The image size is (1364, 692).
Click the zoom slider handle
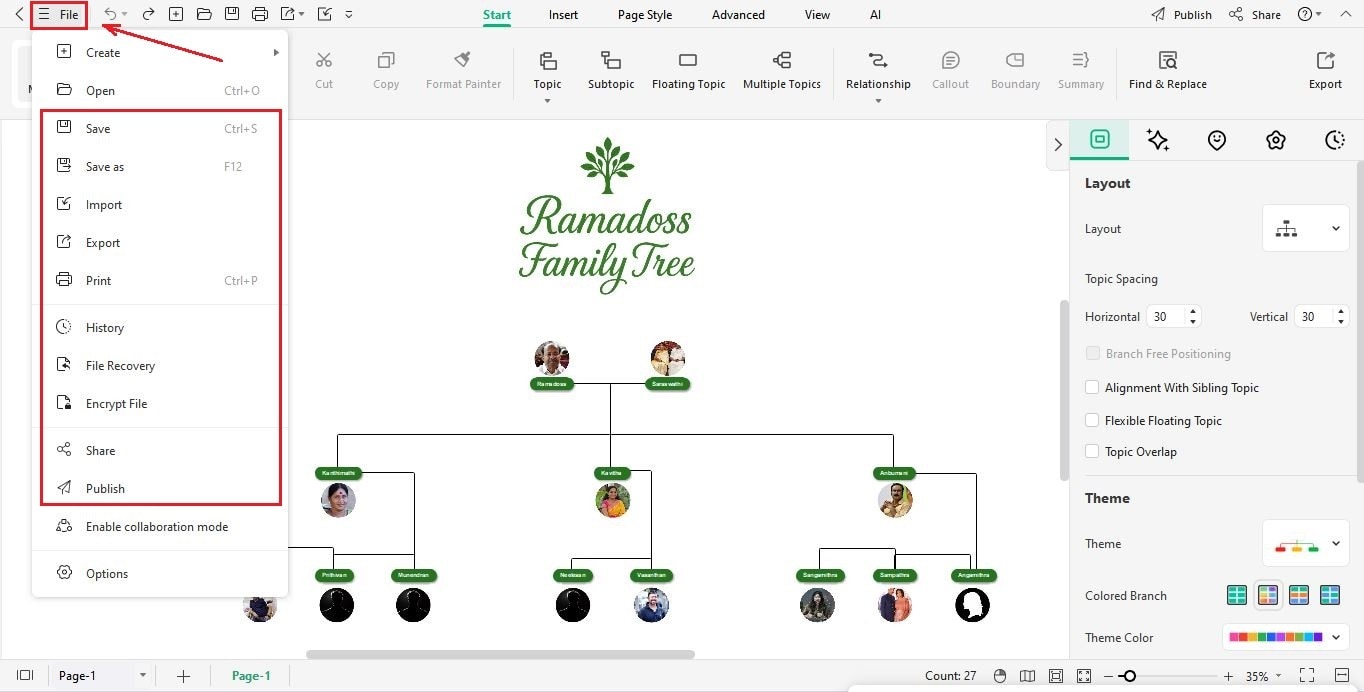1129,676
